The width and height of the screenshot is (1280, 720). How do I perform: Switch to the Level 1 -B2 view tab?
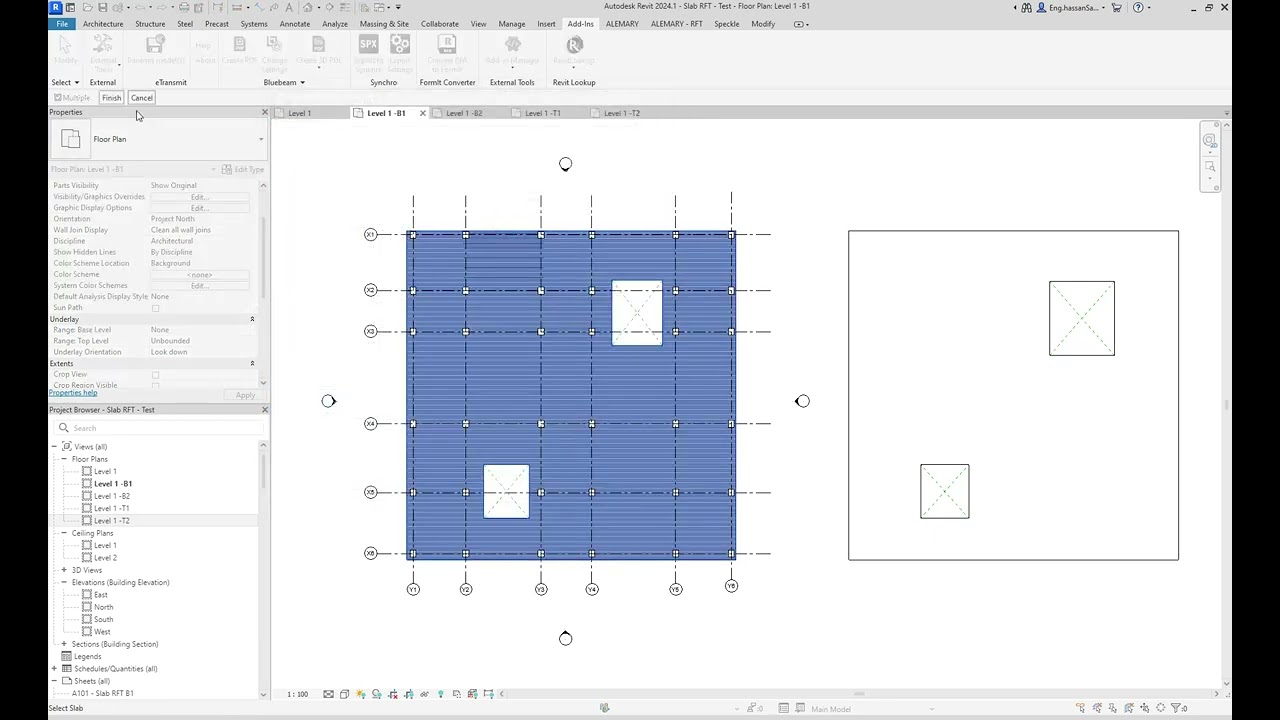464,113
